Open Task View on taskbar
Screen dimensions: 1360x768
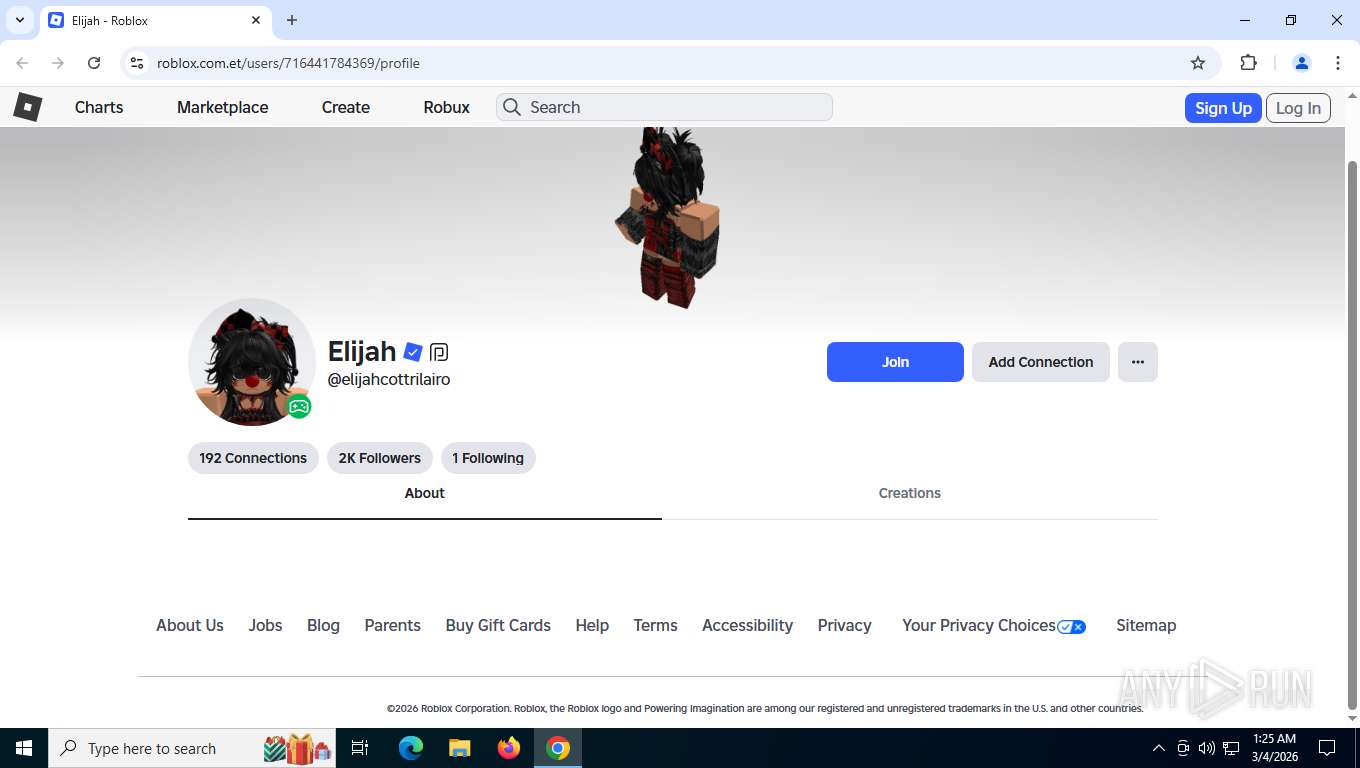360,748
